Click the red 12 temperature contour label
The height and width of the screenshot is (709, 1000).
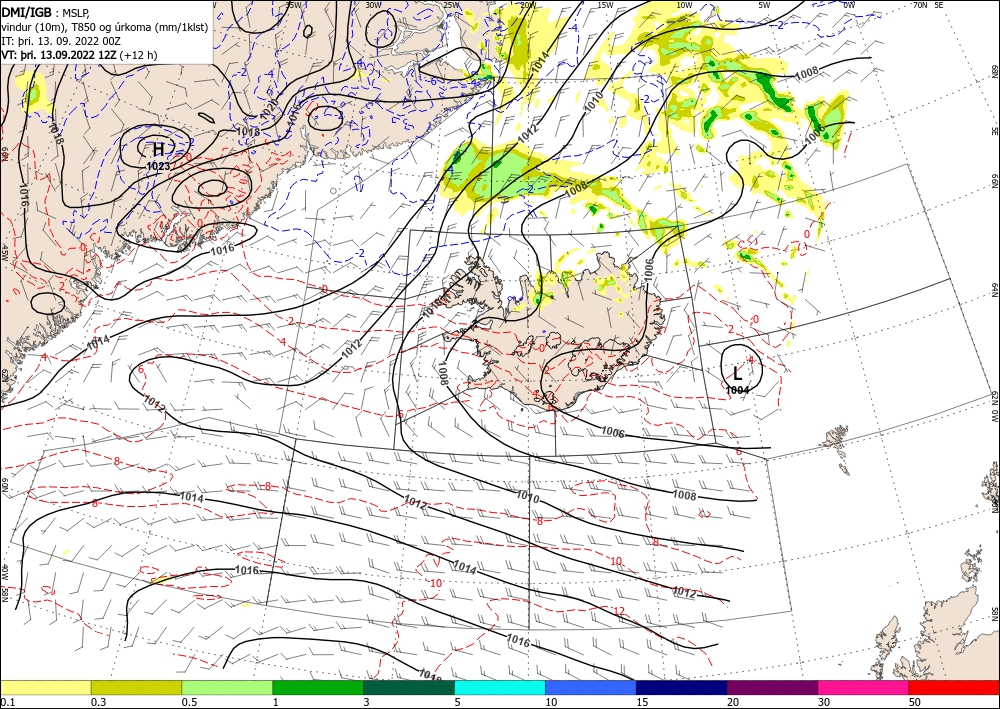coord(619,611)
